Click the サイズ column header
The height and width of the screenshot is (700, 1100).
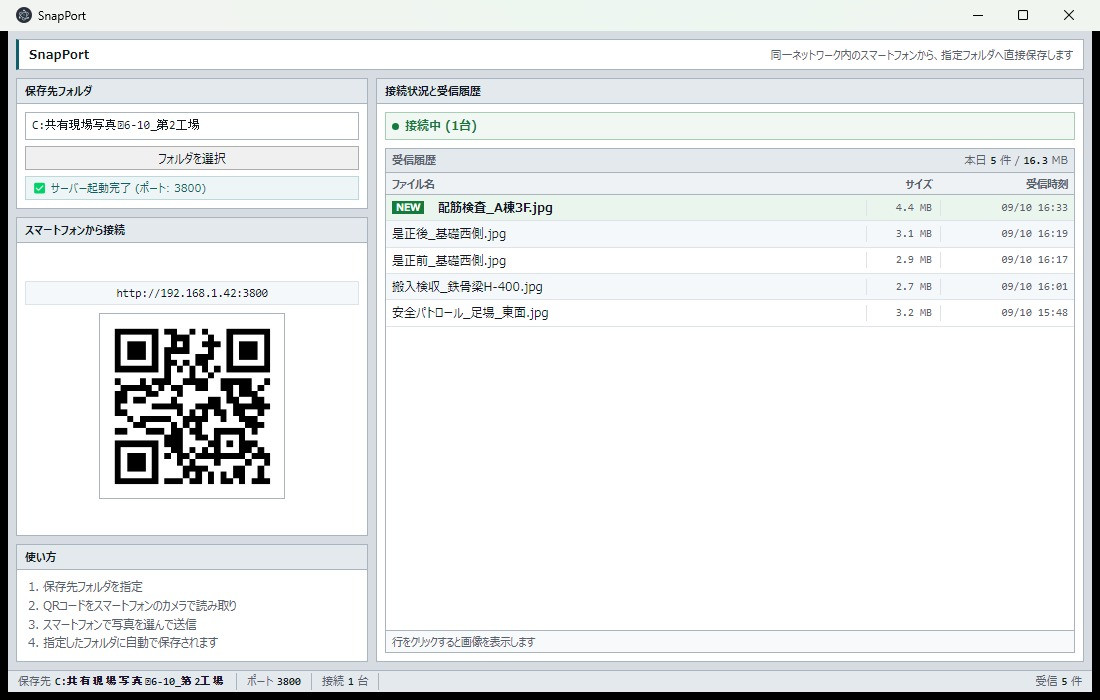918,184
